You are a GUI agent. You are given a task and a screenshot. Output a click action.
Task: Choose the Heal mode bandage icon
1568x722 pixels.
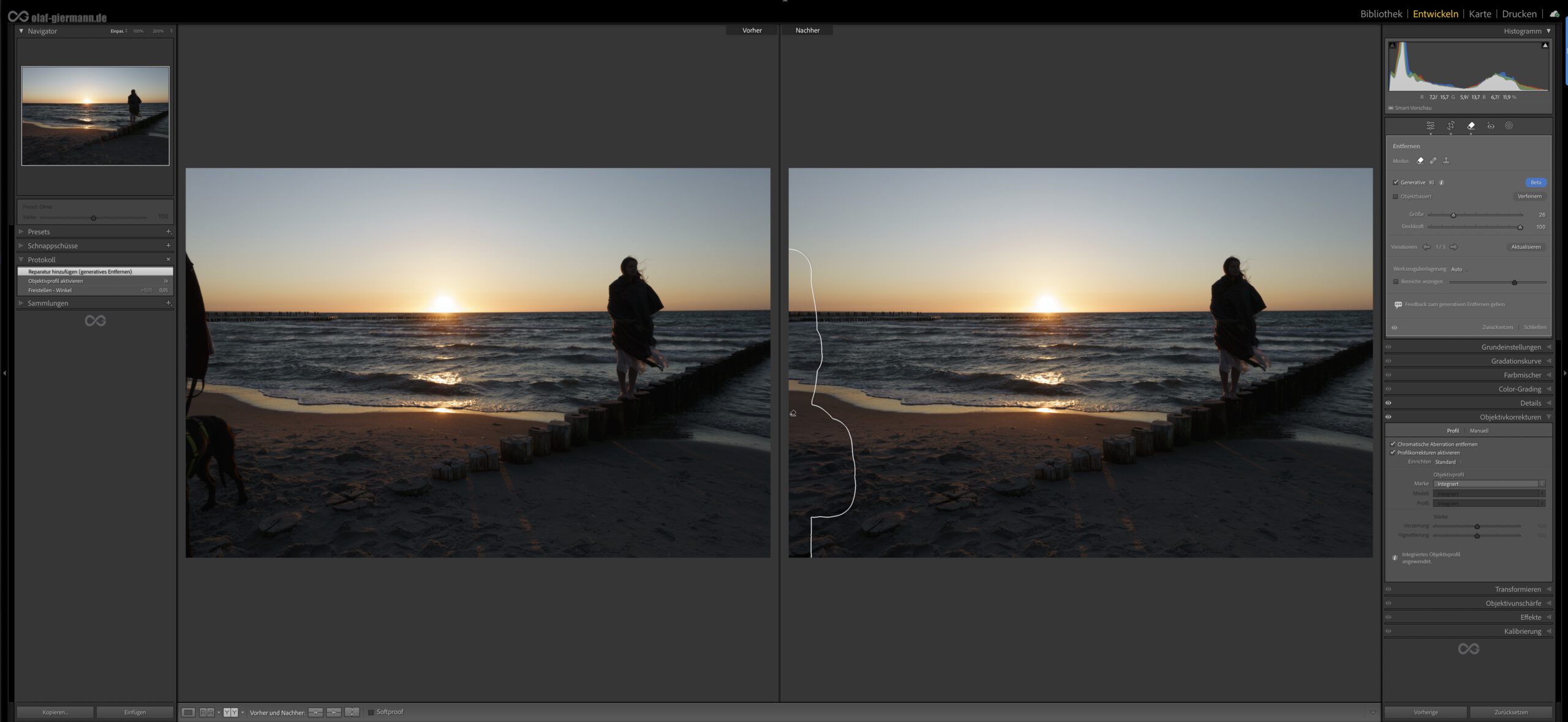coord(1433,161)
